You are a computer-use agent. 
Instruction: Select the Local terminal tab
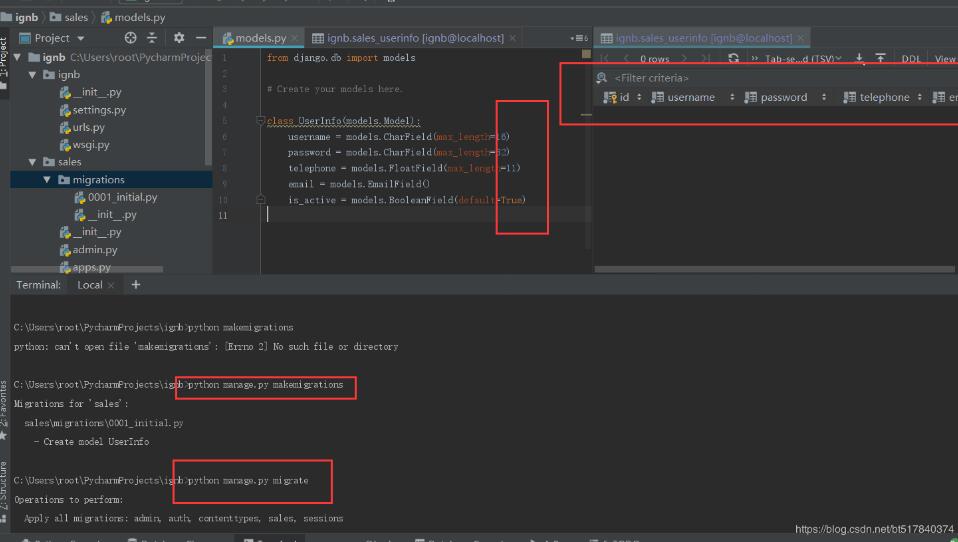click(90, 285)
